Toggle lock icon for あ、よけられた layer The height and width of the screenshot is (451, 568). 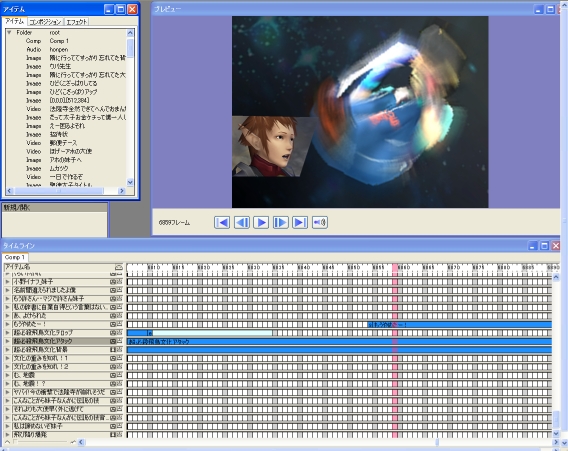pos(119,316)
